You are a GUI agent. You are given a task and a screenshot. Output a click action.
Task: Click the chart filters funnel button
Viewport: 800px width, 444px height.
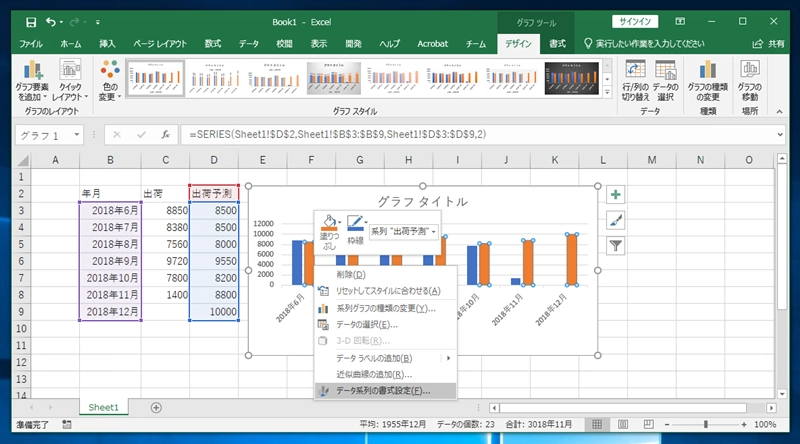coord(616,246)
